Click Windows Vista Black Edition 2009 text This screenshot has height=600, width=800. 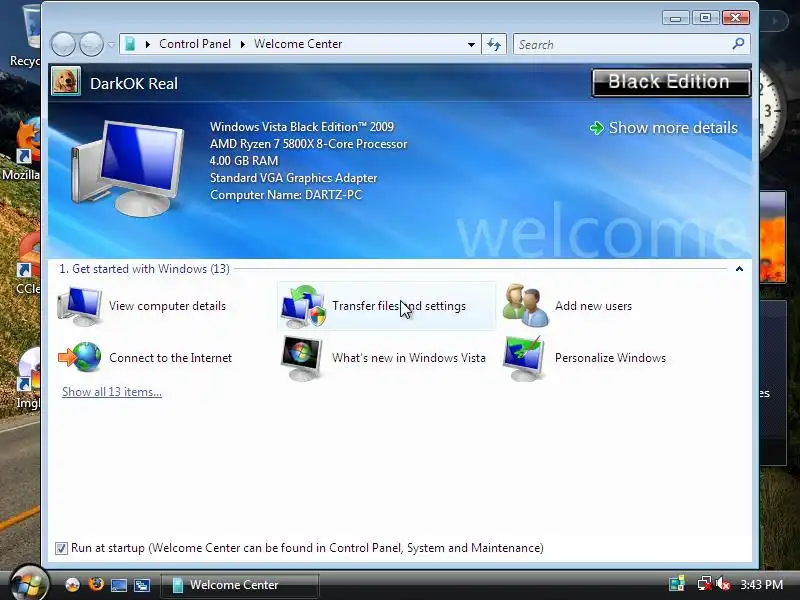[x=302, y=127]
